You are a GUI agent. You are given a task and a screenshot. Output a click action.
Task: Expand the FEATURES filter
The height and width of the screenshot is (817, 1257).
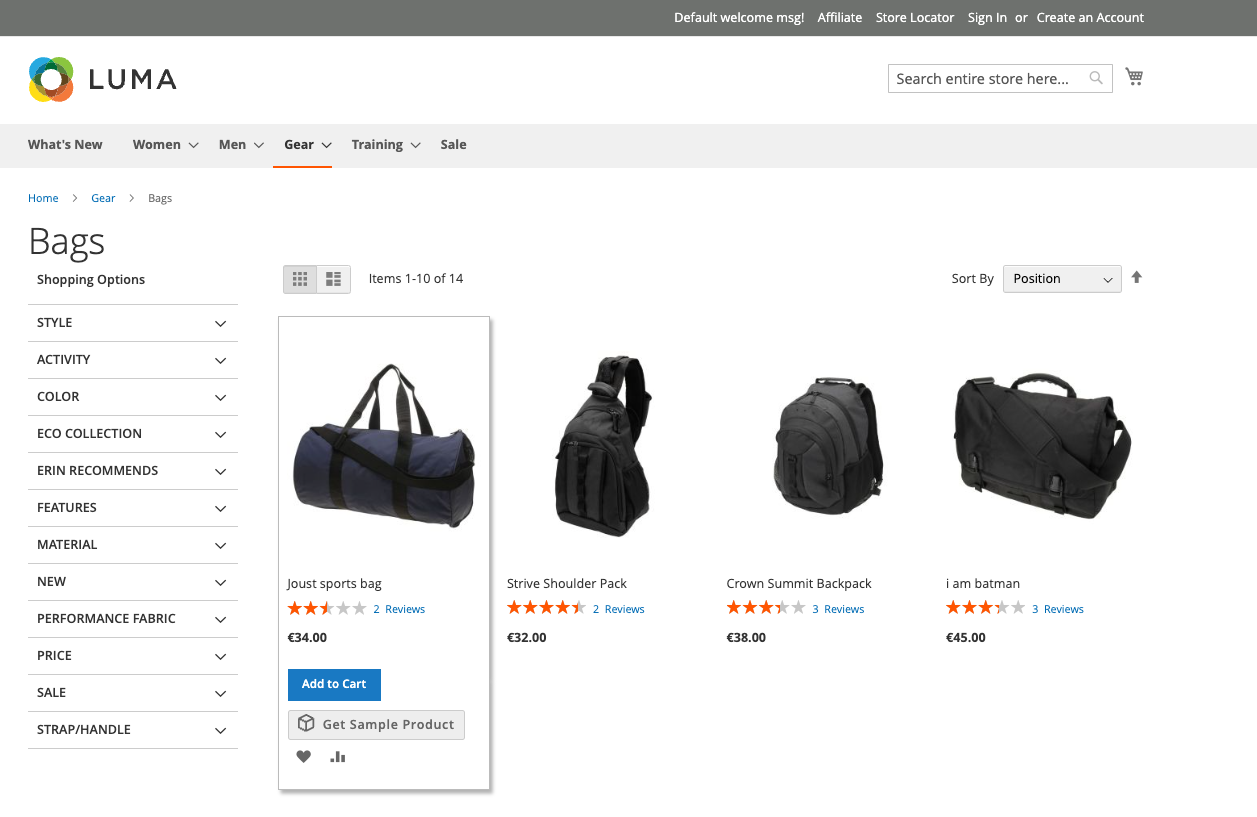pyautogui.click(x=133, y=508)
